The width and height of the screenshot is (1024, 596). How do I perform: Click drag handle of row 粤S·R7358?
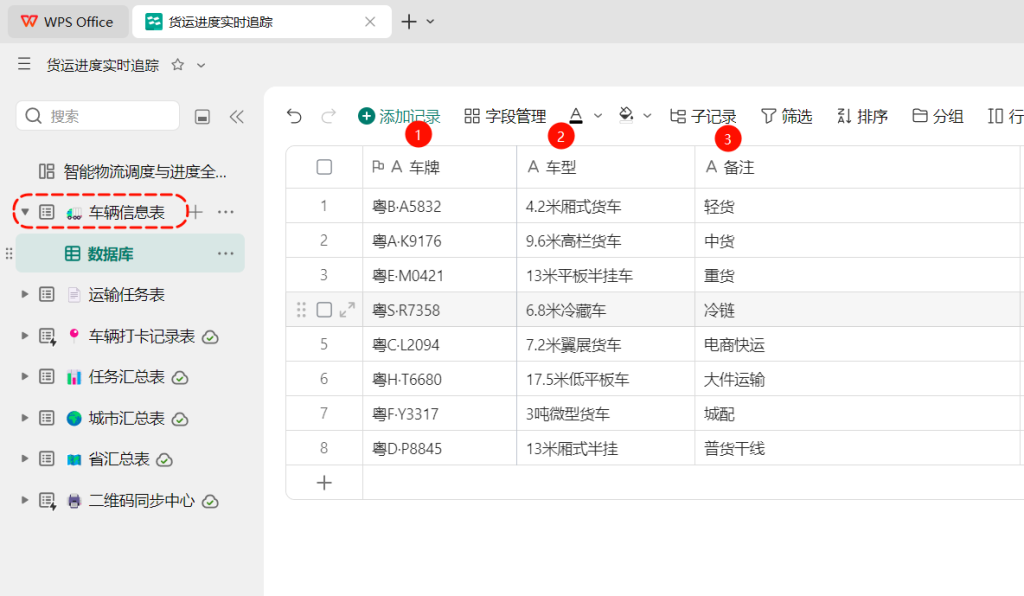click(301, 309)
